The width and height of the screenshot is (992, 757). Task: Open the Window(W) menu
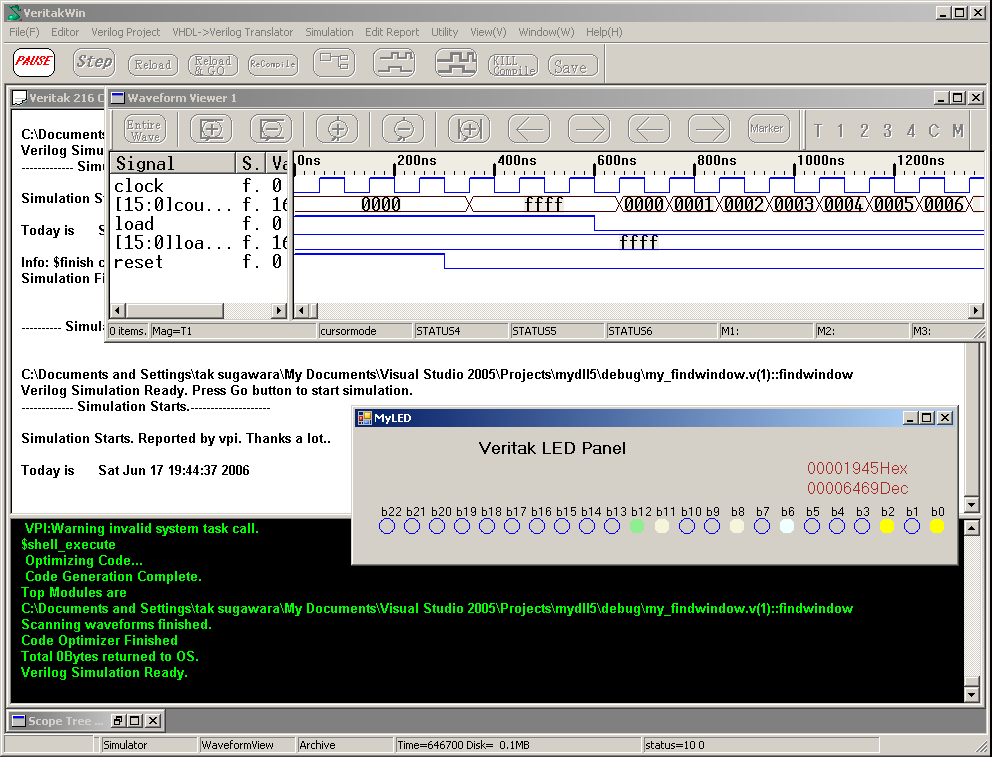(546, 32)
